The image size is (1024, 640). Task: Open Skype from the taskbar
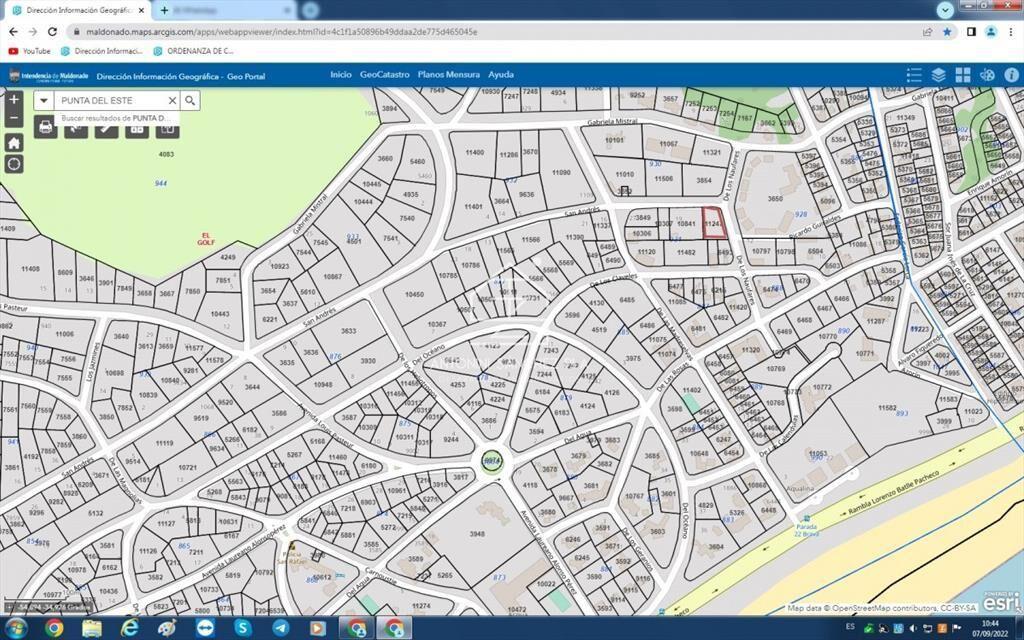coord(243,628)
